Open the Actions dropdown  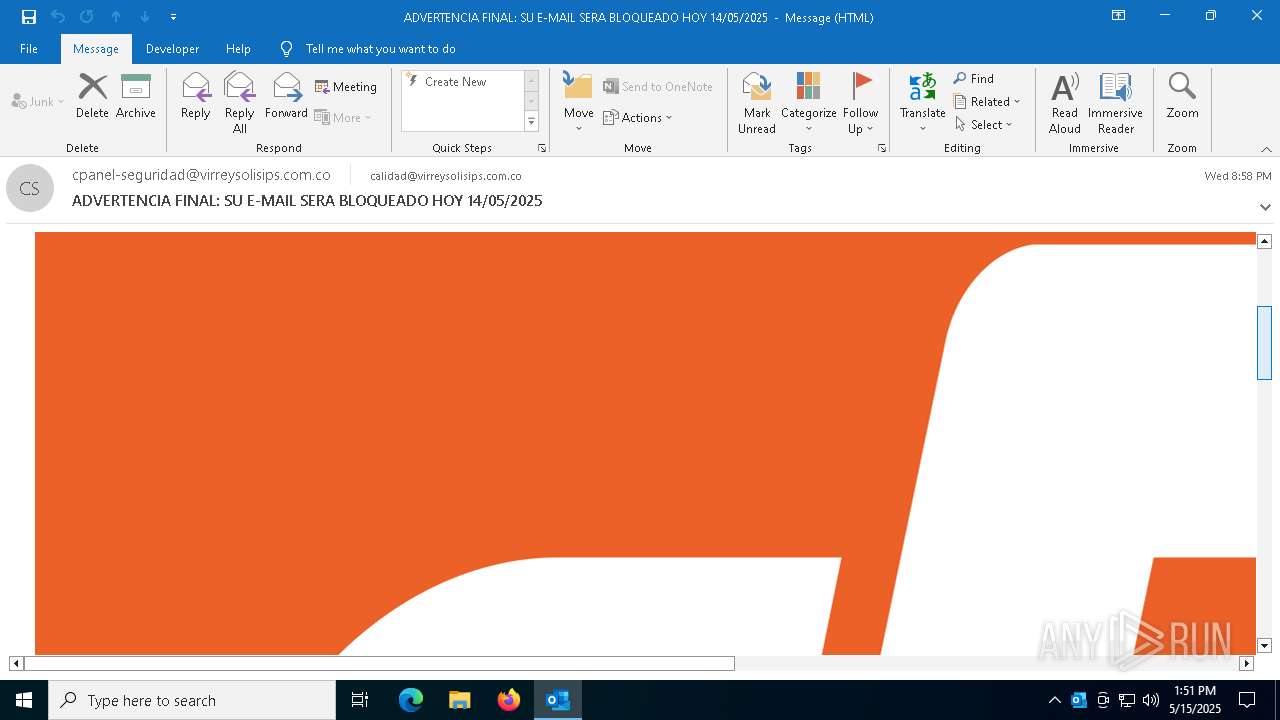point(638,117)
